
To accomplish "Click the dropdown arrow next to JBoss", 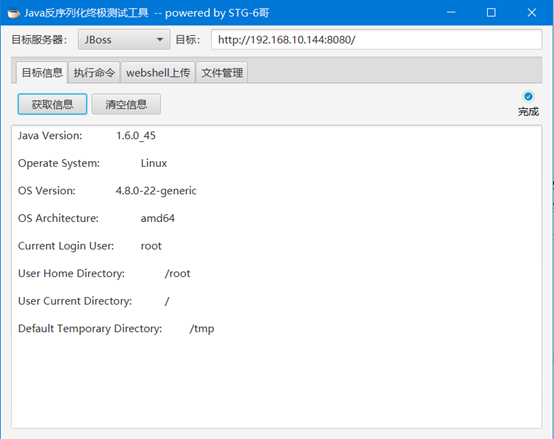I will click(160, 40).
